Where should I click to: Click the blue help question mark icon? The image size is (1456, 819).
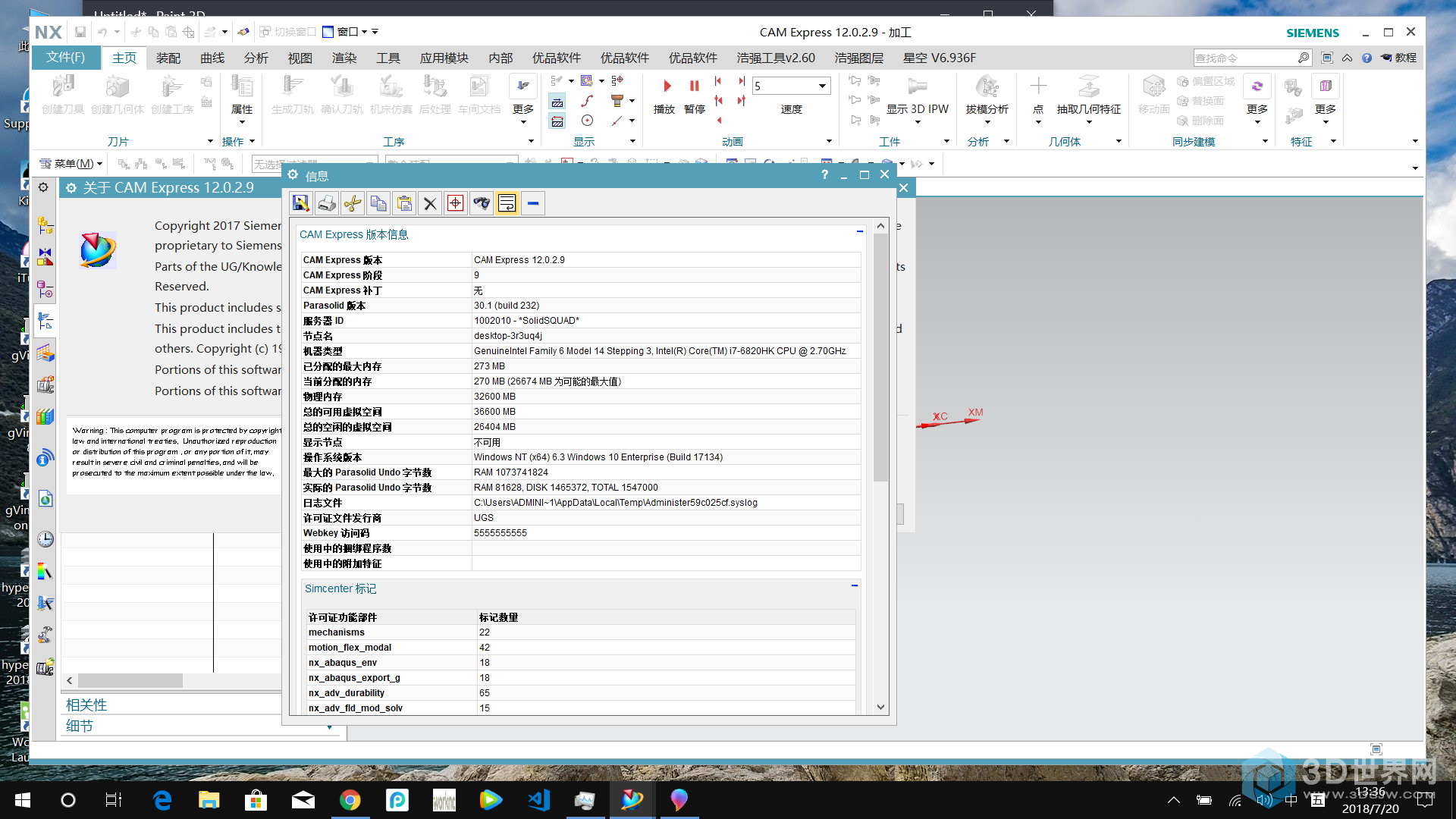1367,58
